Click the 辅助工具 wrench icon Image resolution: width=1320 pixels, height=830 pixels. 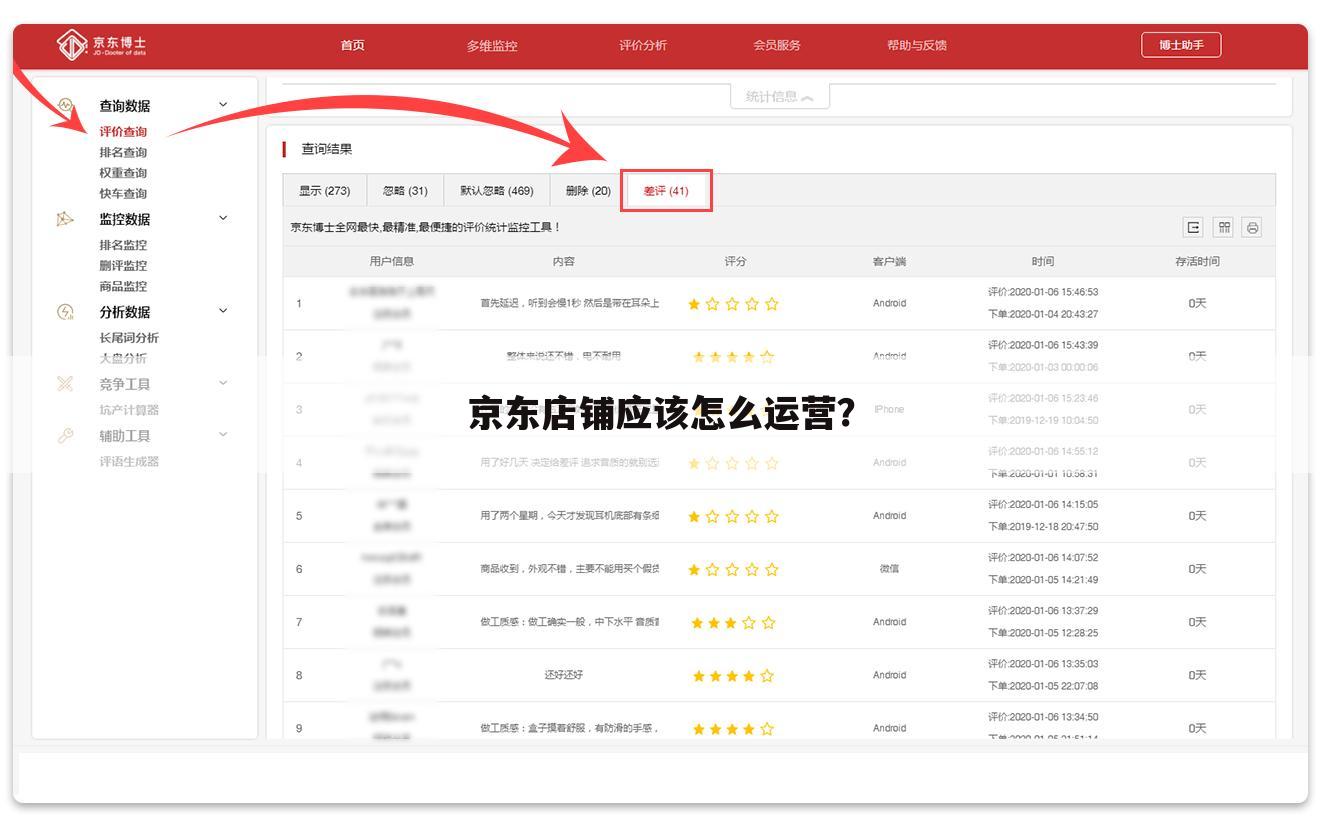pos(65,436)
